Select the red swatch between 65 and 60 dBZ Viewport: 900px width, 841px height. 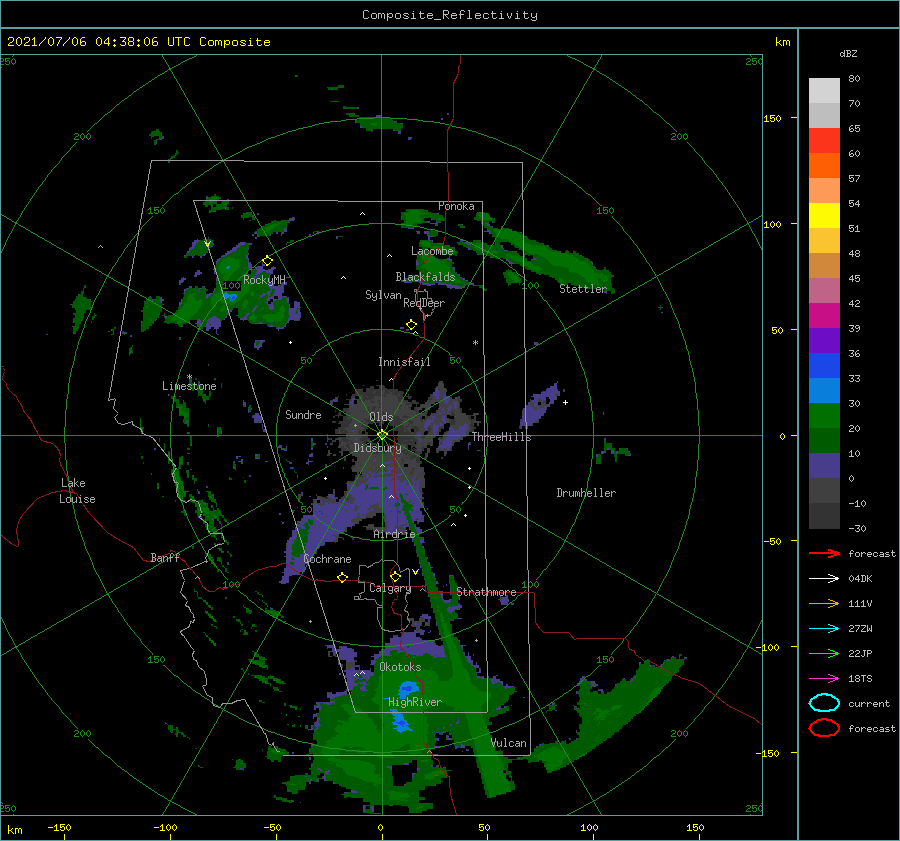(824, 141)
